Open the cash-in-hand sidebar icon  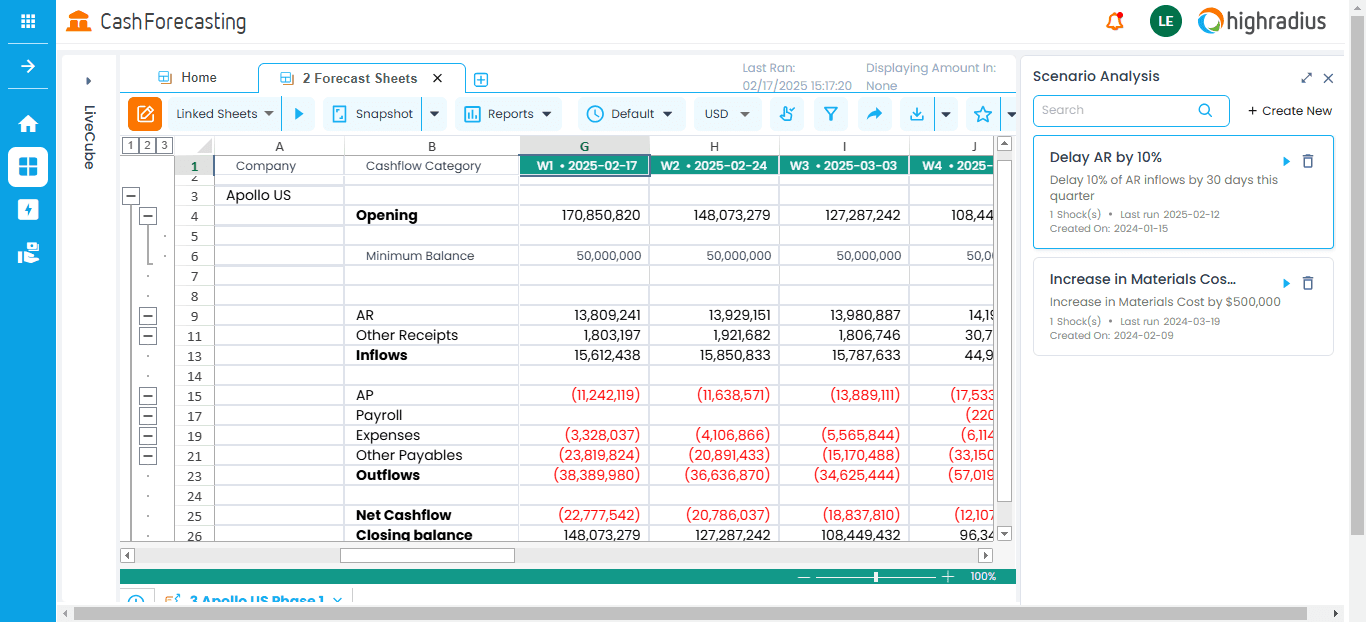28,253
